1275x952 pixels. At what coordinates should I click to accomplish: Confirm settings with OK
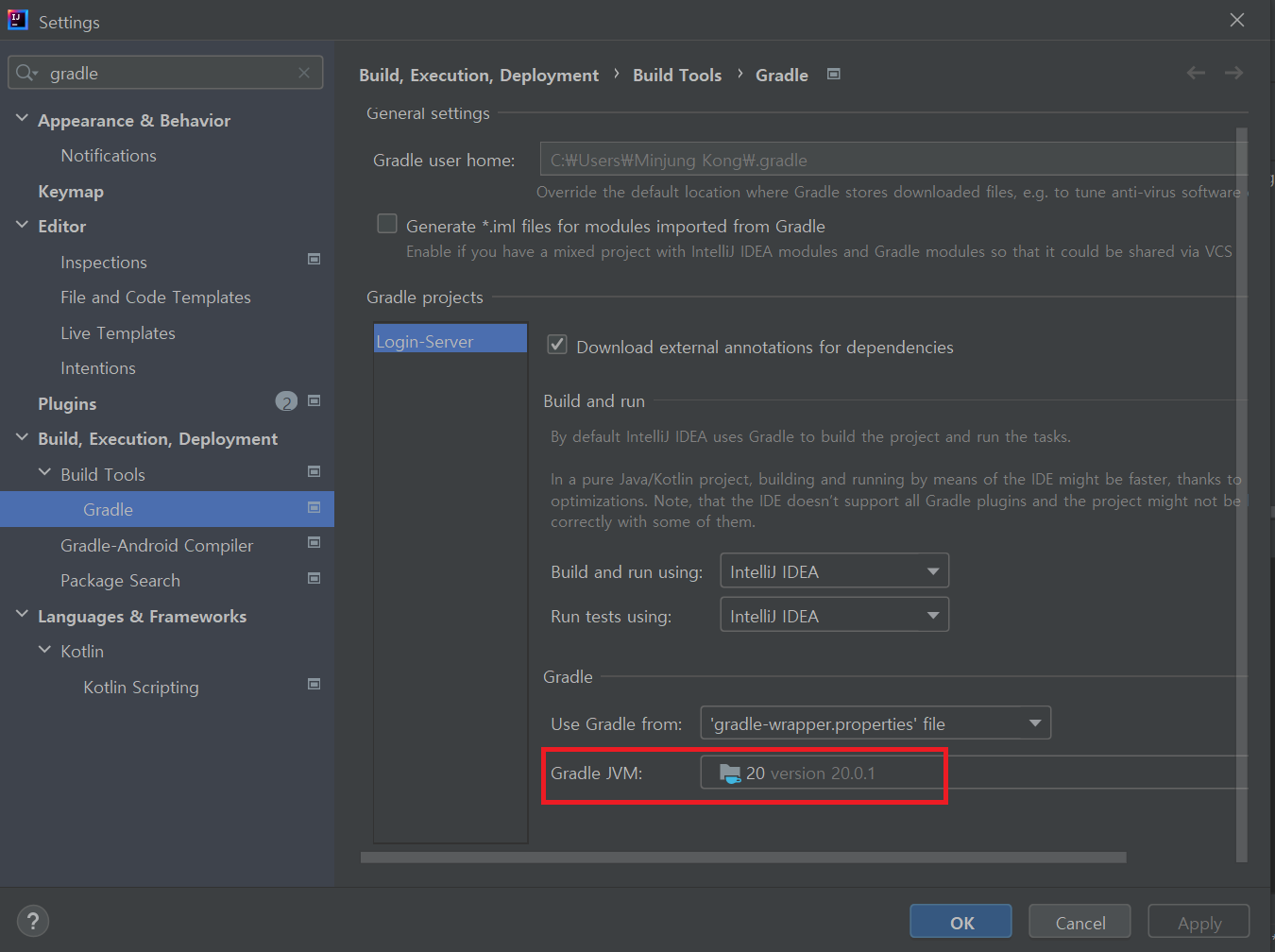pyautogui.click(x=961, y=922)
